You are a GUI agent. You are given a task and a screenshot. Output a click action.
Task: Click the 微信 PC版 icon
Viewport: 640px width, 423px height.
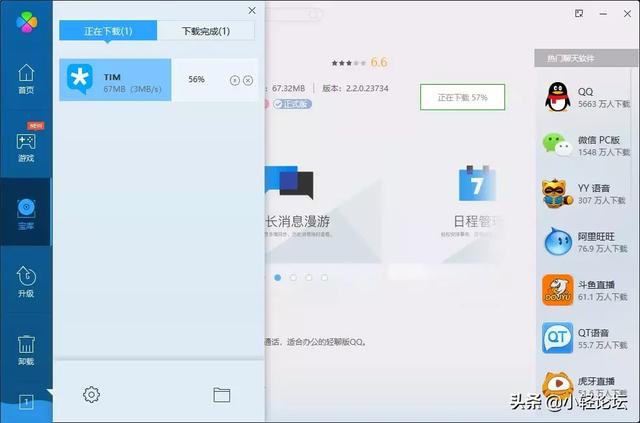558,145
